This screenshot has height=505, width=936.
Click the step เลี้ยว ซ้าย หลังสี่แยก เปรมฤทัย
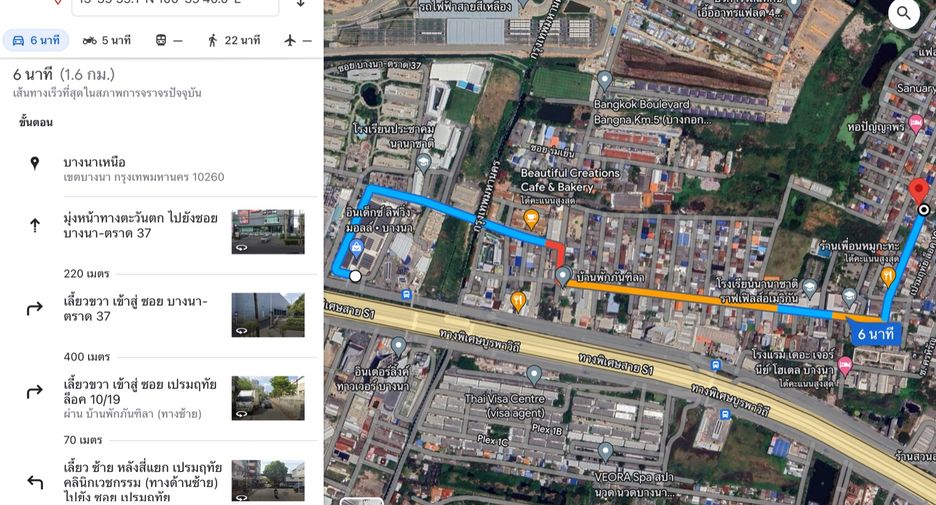[x=143, y=481]
